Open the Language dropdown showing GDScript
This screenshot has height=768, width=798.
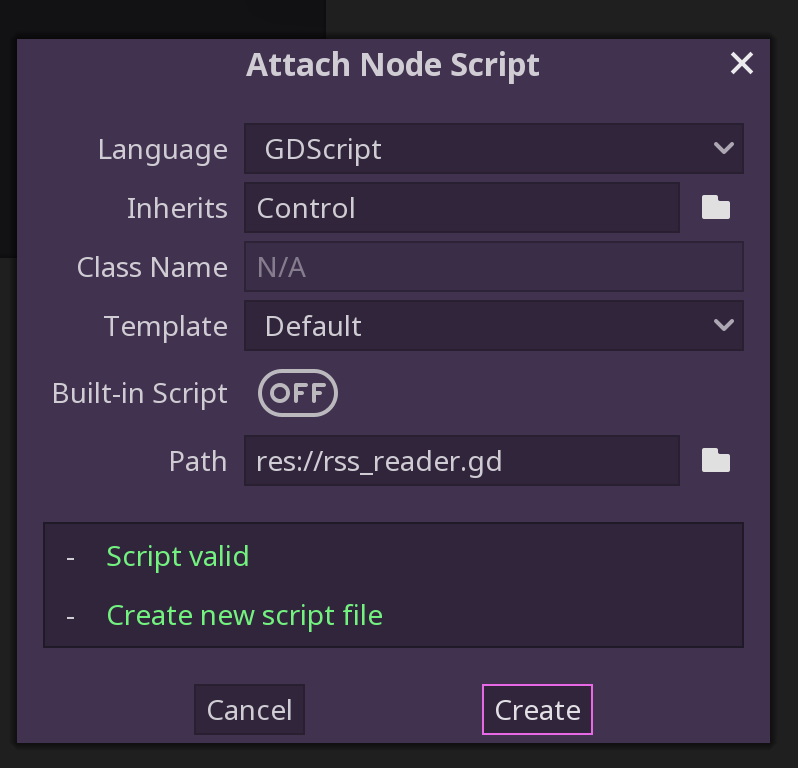coord(494,149)
